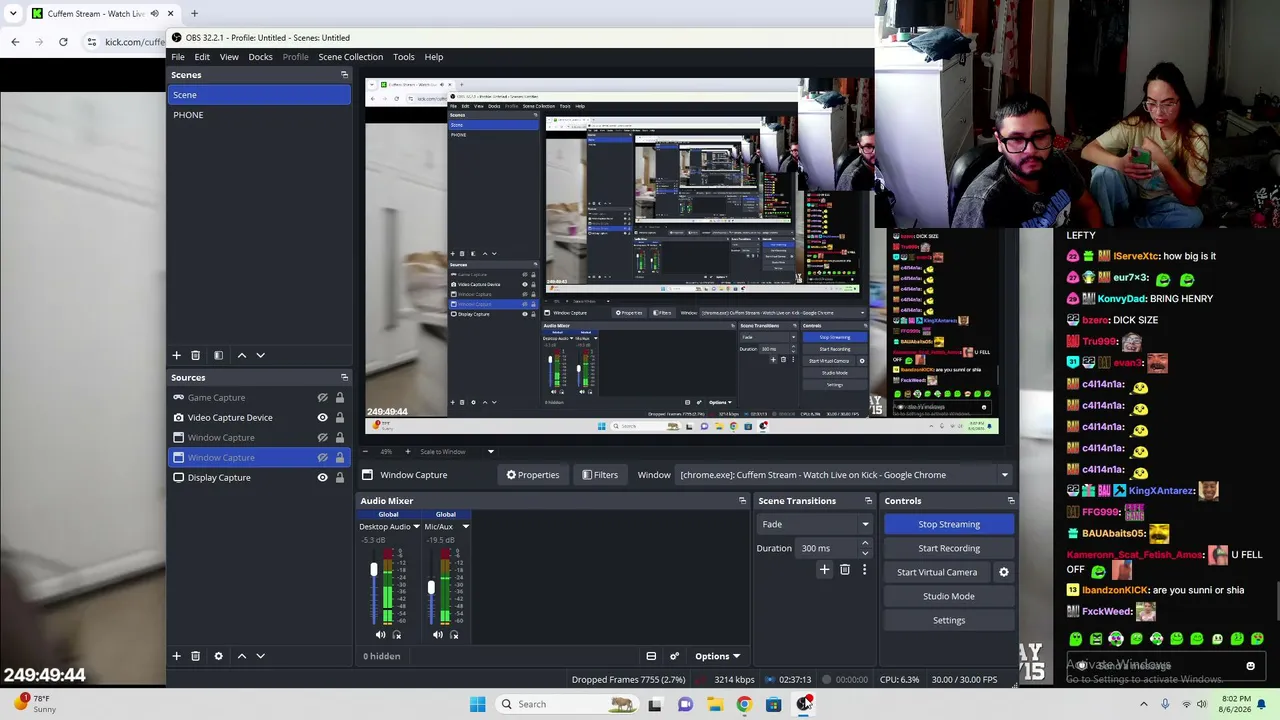Image resolution: width=1280 pixels, height=720 pixels.
Task: Show hidden system tray icons chevron
Action: [x=1144, y=704]
